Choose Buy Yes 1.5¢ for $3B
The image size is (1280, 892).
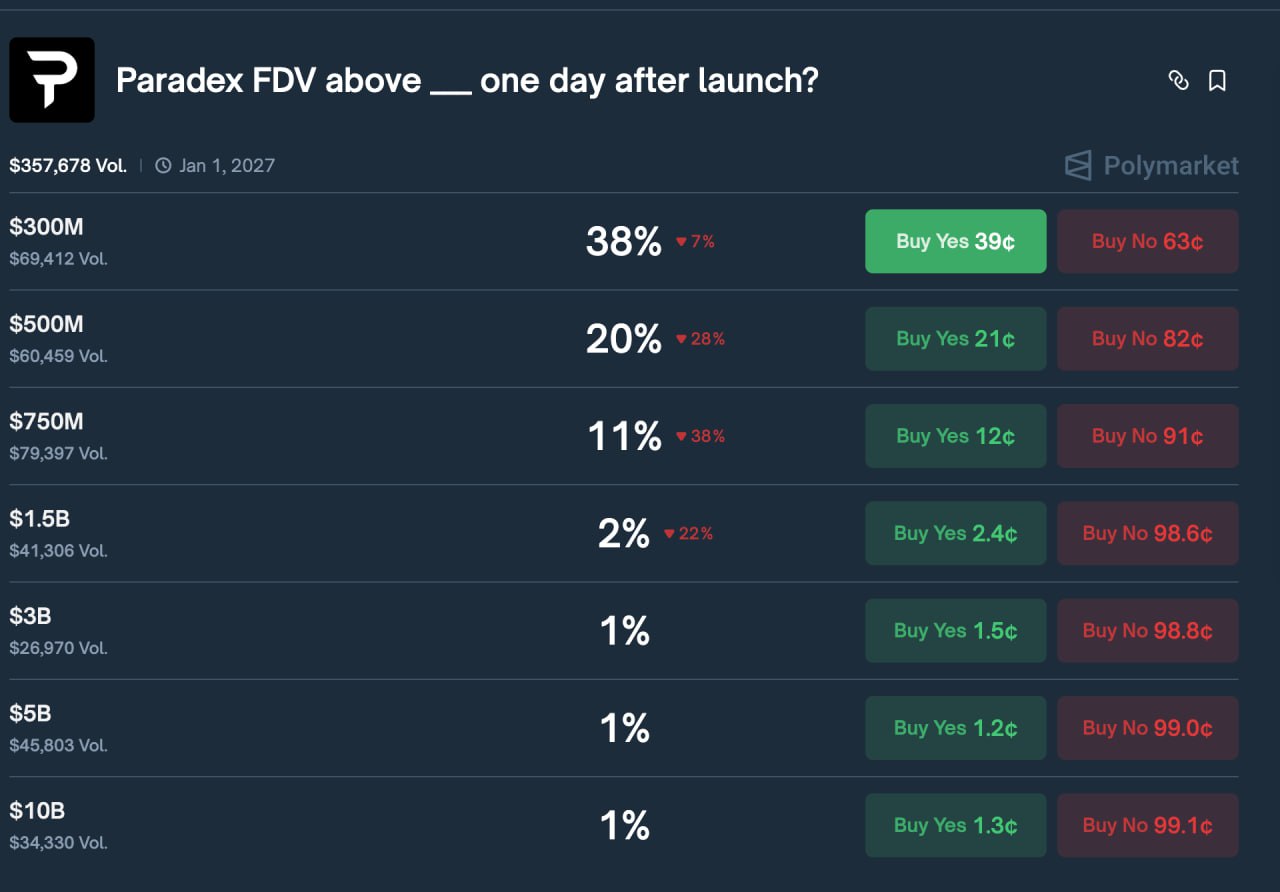pos(955,631)
